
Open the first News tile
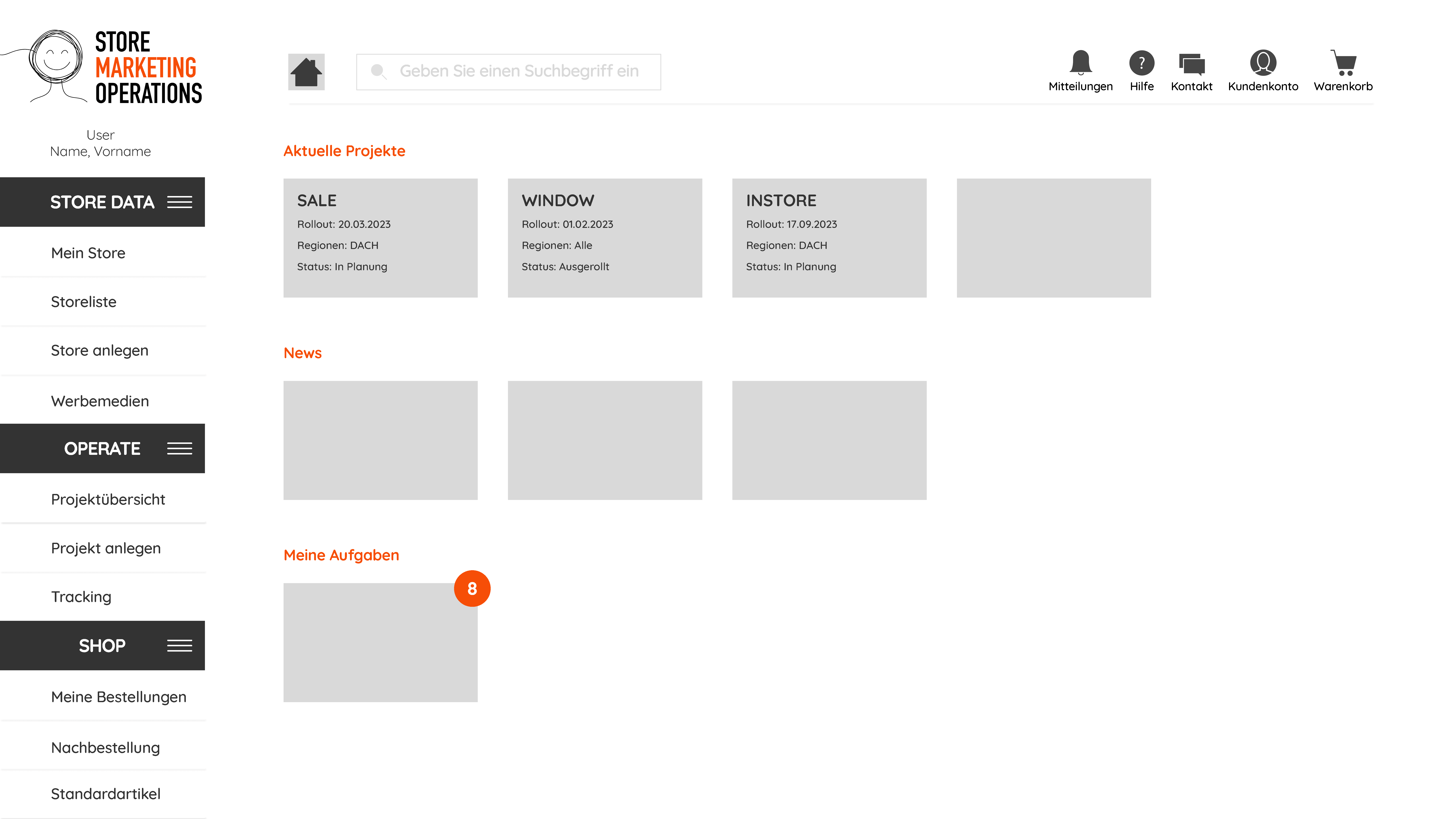[x=380, y=440]
